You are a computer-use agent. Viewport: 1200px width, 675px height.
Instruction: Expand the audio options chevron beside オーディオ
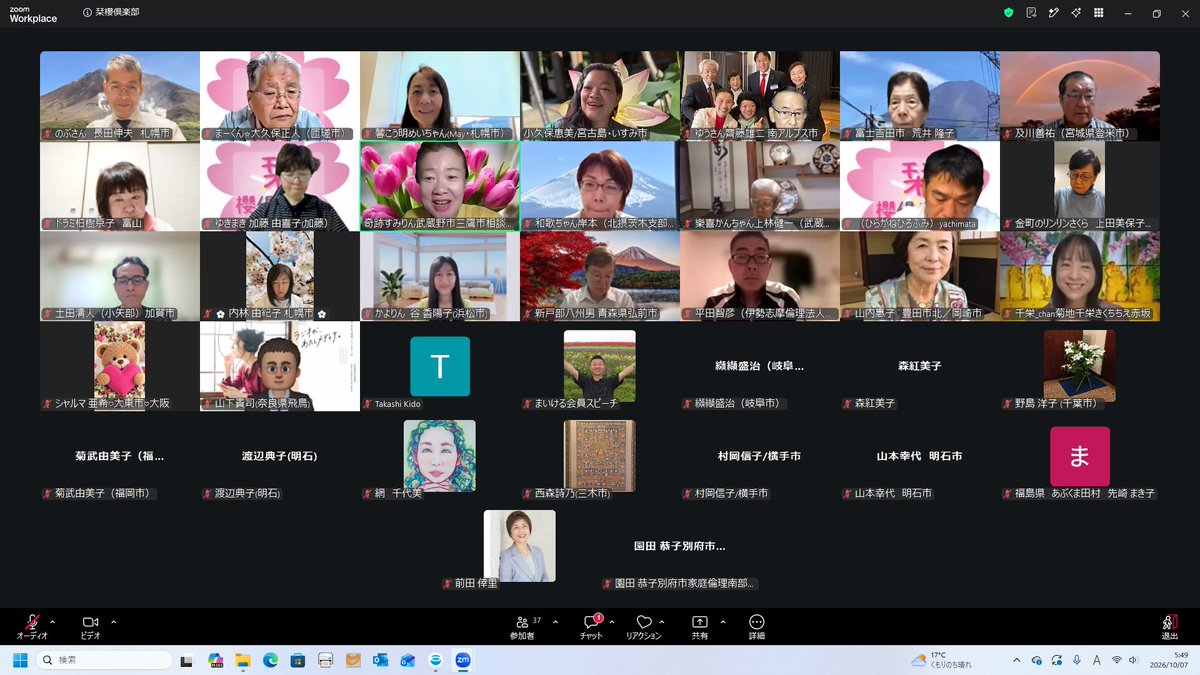tap(52, 621)
